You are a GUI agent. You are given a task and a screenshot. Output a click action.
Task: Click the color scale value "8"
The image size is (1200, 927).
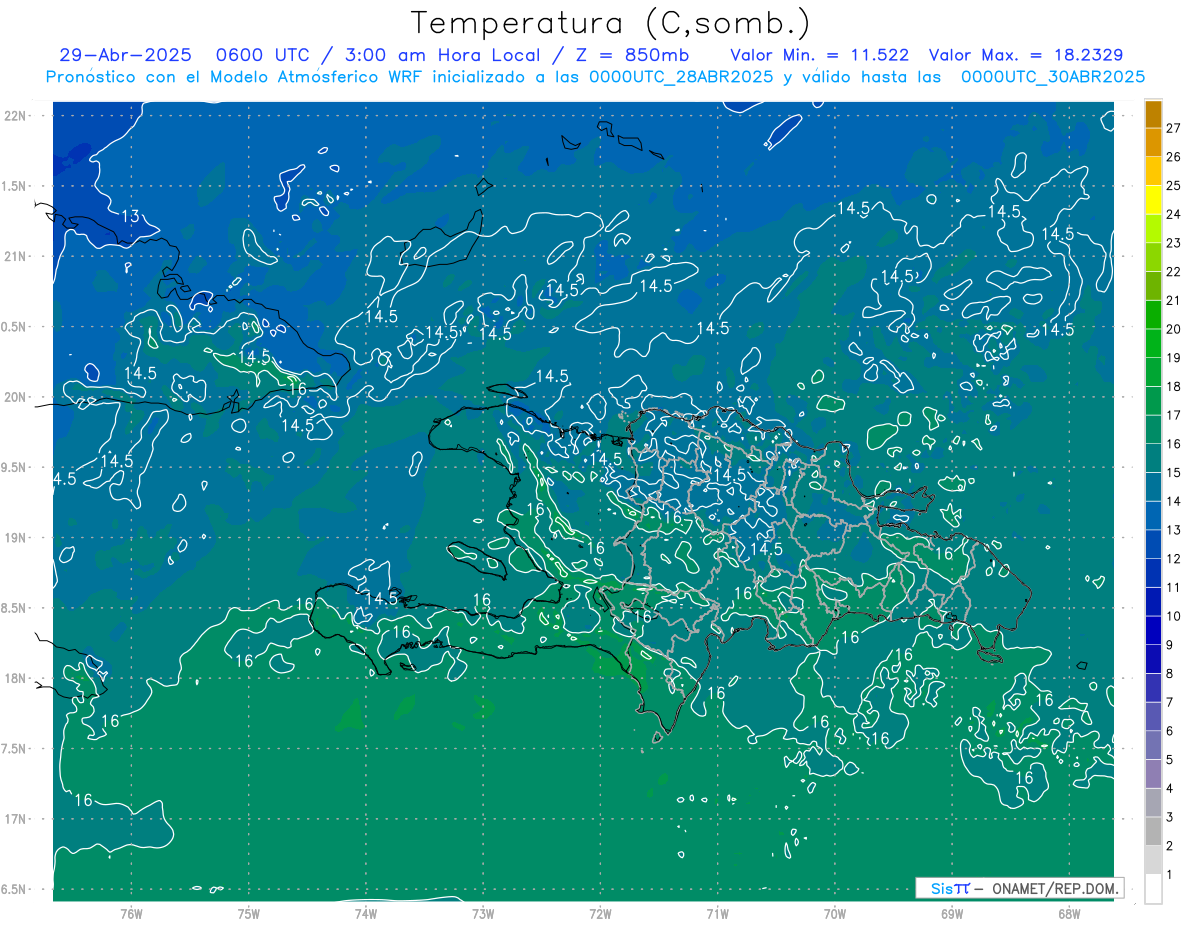(x=1170, y=673)
